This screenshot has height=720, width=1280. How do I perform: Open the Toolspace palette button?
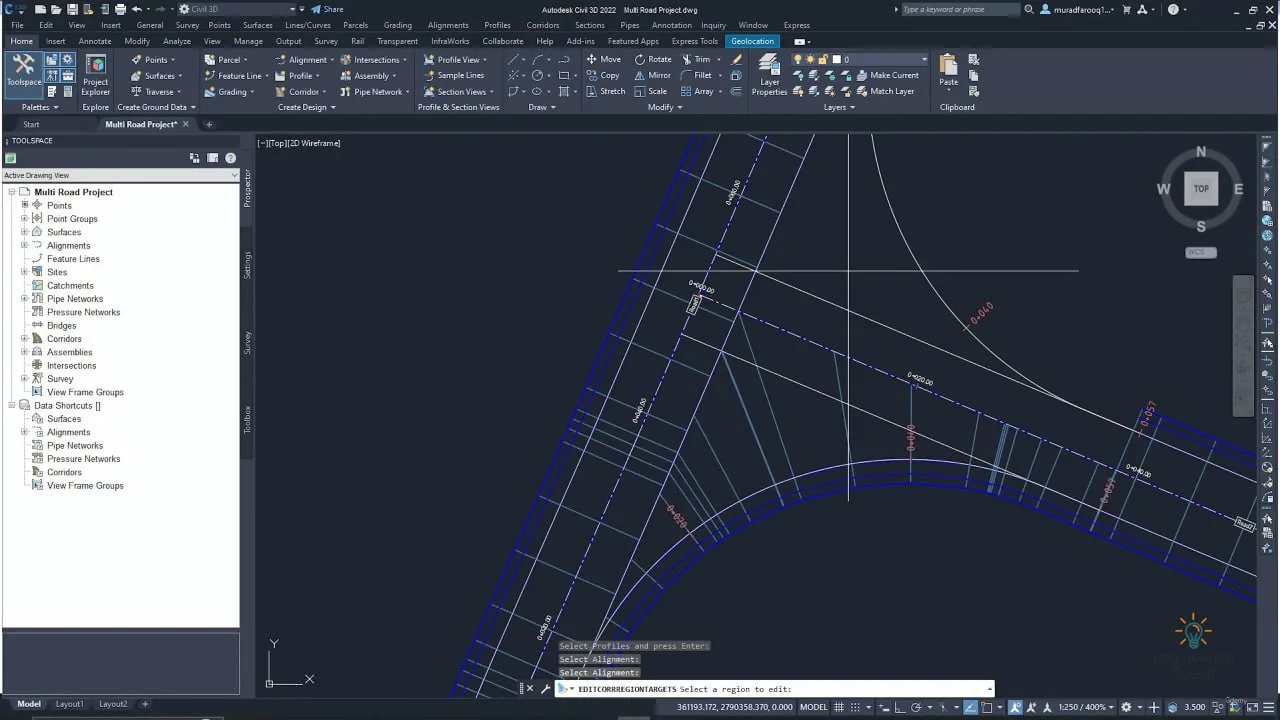click(23, 74)
